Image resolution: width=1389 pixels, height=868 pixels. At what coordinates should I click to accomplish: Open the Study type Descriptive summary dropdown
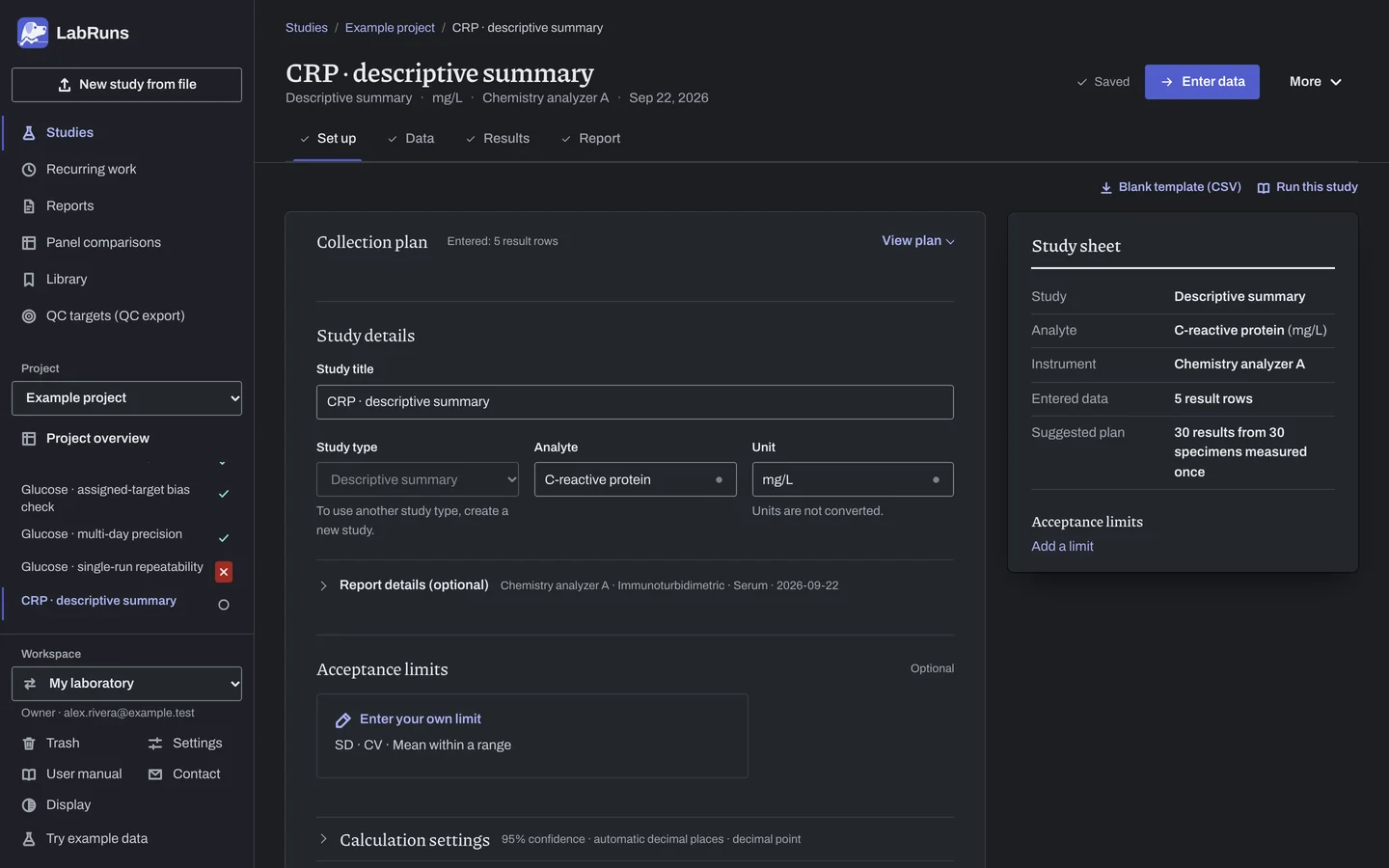(418, 479)
